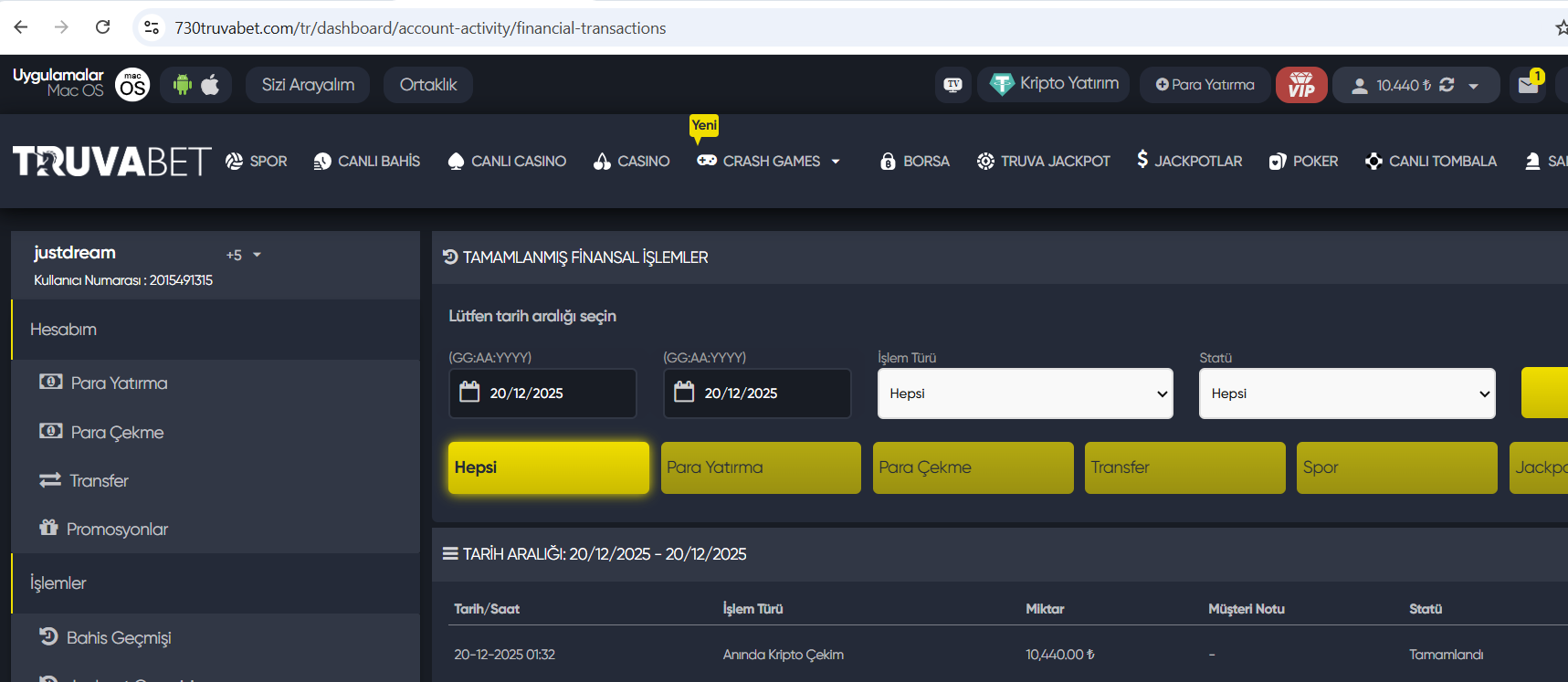Click the Apple iOS app icon

210,85
